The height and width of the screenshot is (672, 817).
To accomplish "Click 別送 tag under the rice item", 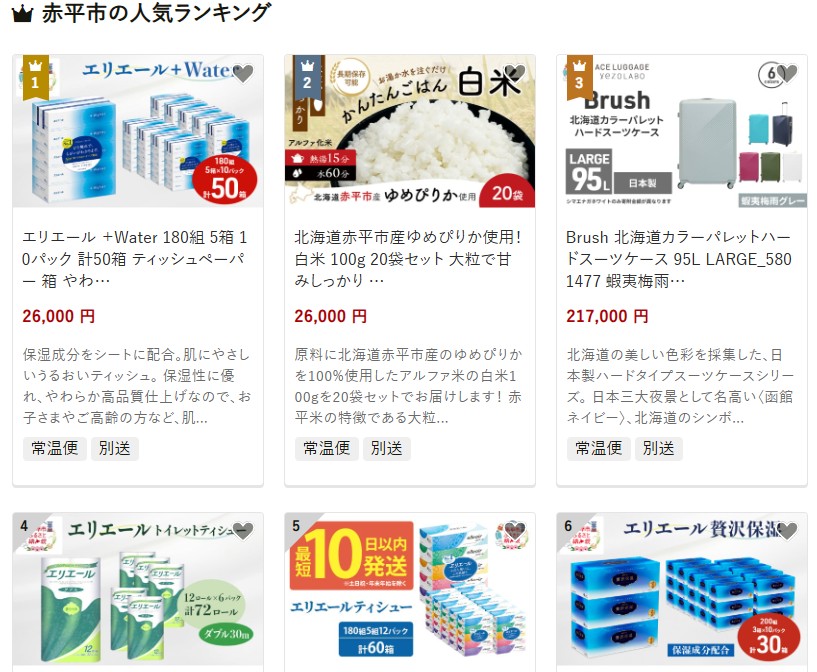I will click(x=387, y=449).
